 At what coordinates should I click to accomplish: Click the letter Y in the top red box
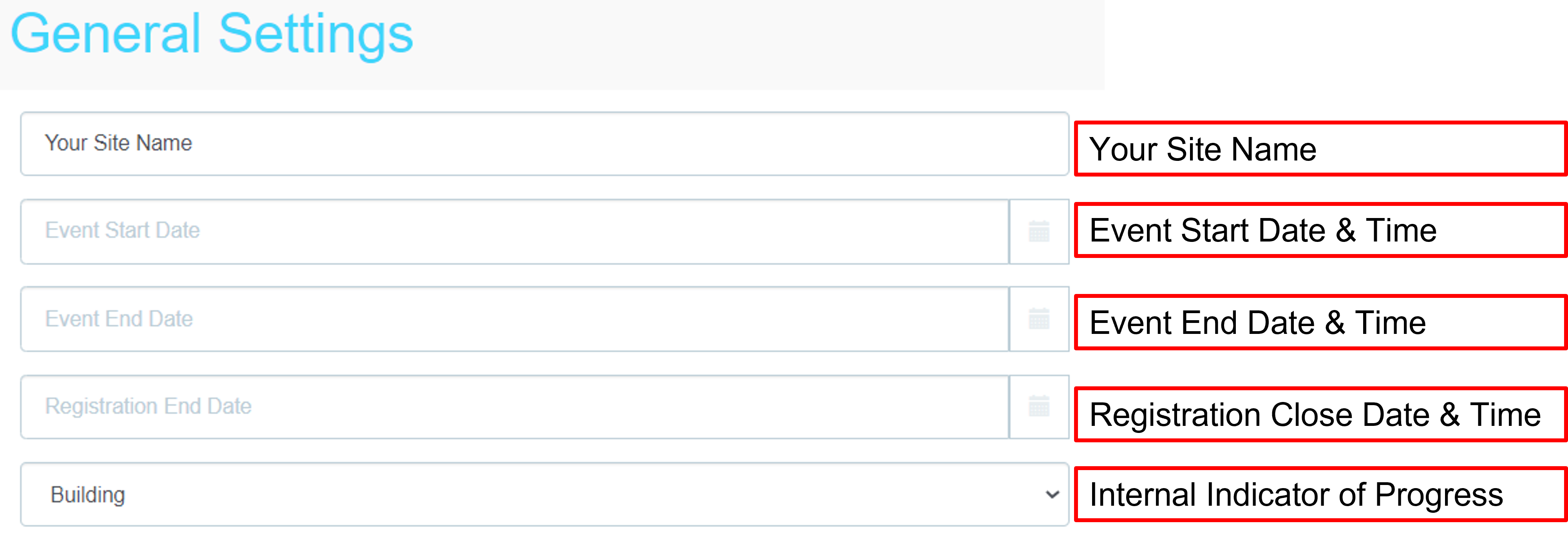1096,149
